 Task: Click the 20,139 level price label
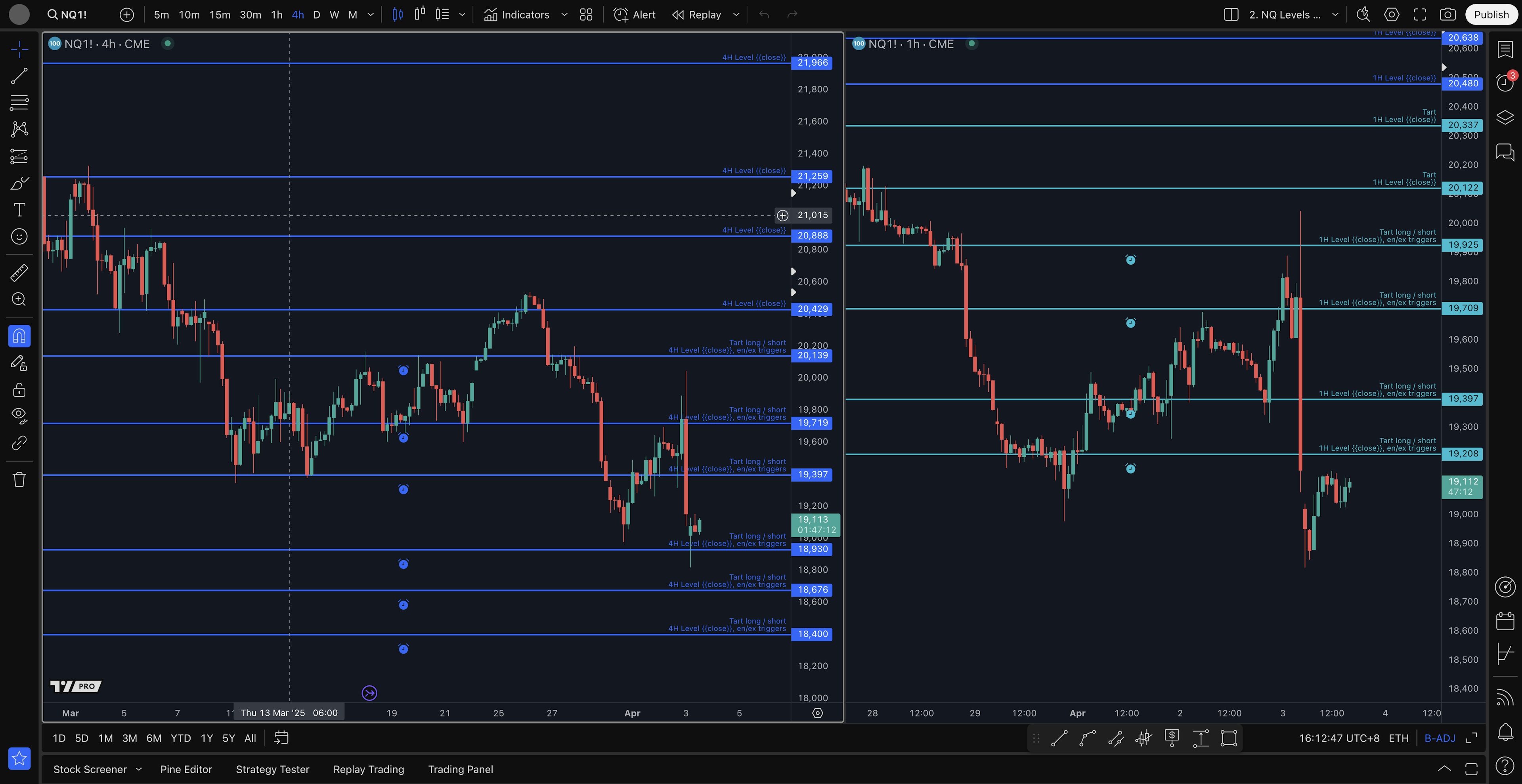click(813, 355)
